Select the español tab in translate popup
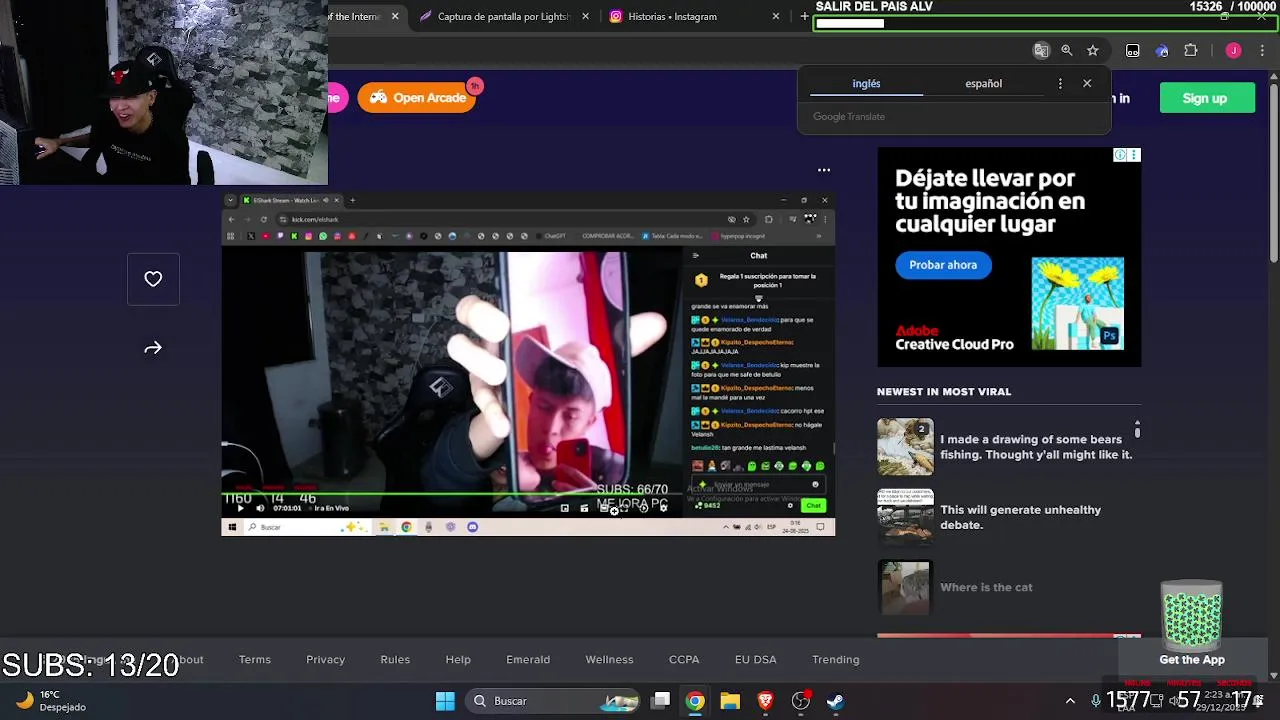Image resolution: width=1280 pixels, height=720 pixels. click(x=983, y=84)
